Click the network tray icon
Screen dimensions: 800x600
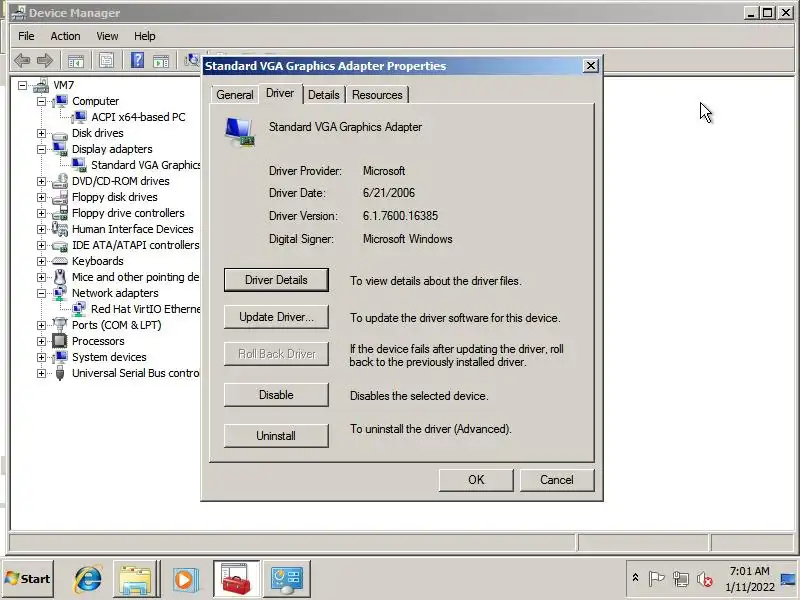click(680, 579)
